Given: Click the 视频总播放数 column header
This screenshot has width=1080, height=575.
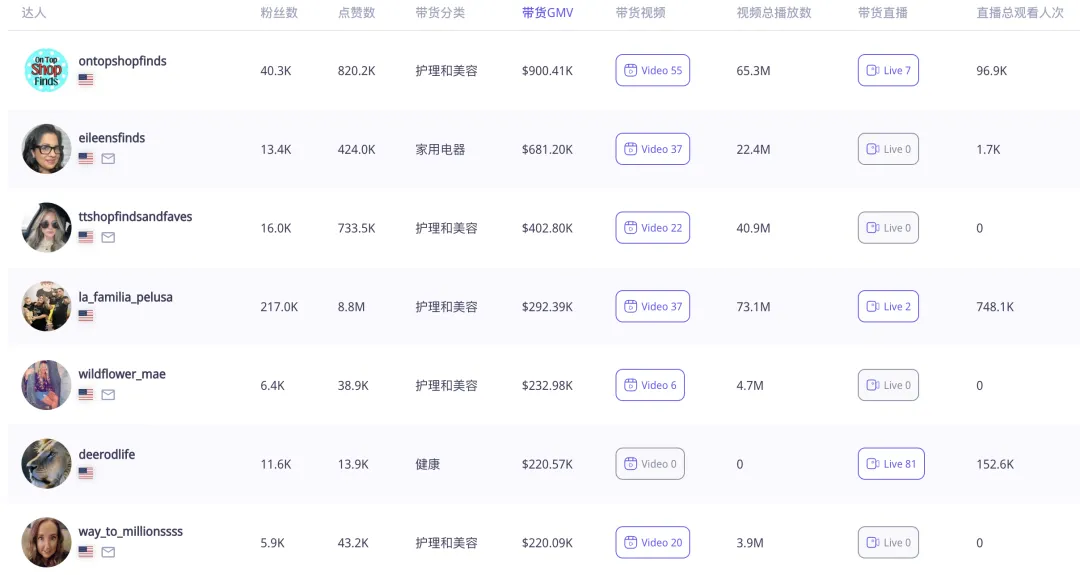Looking at the screenshot, I should click(x=774, y=13).
